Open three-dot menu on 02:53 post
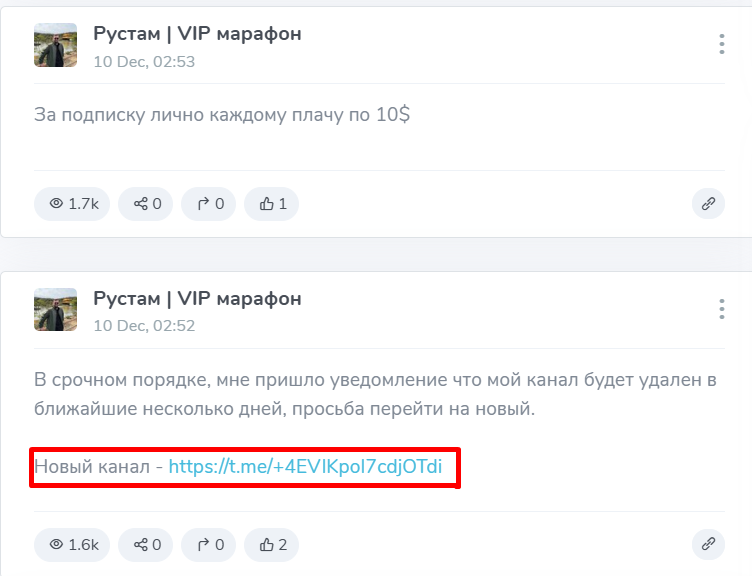752x576 pixels. (x=721, y=44)
